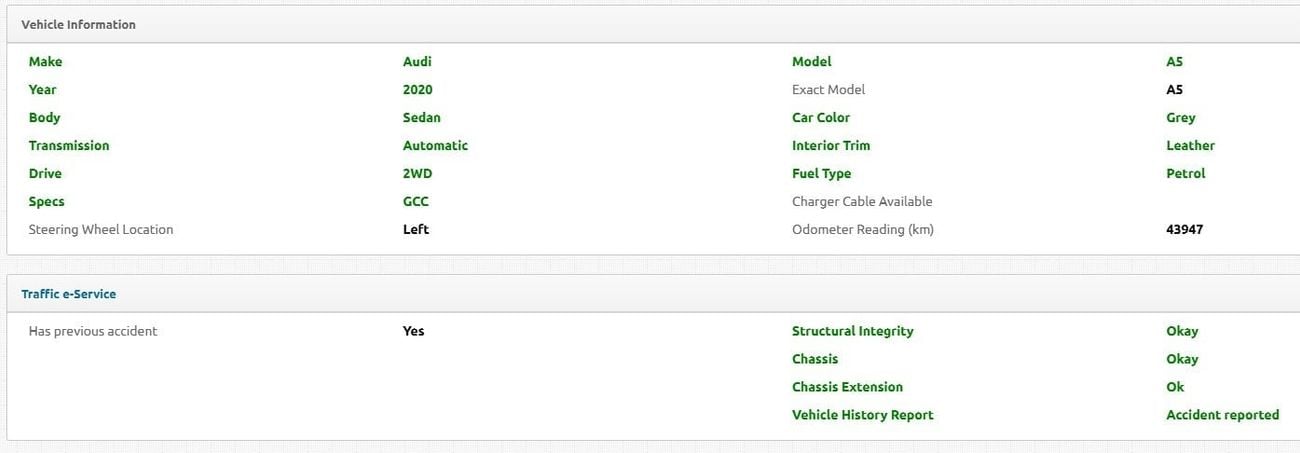
Task: Click the odometer reading 43947
Action: tap(1184, 230)
